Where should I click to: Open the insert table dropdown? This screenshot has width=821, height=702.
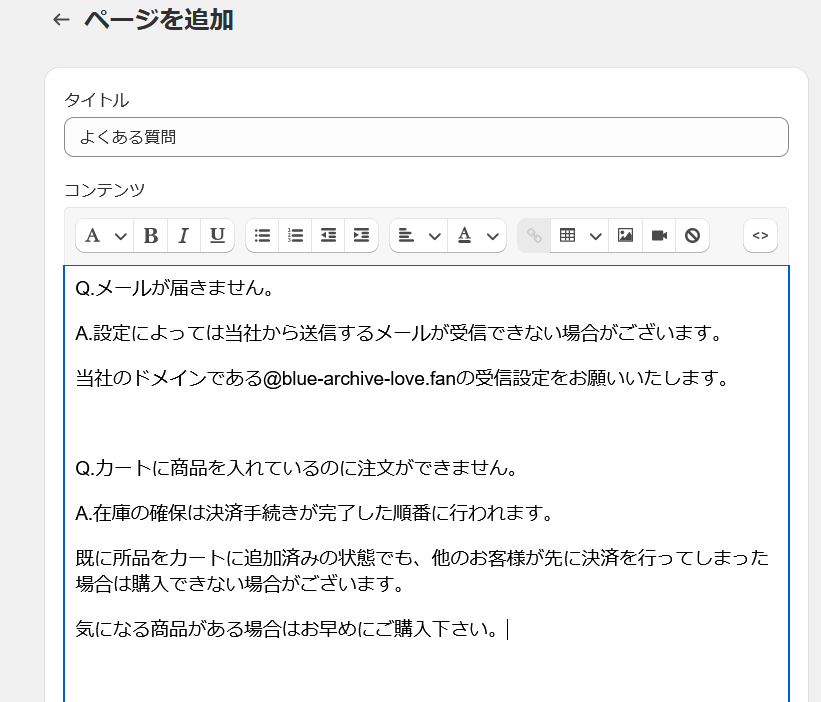point(579,236)
